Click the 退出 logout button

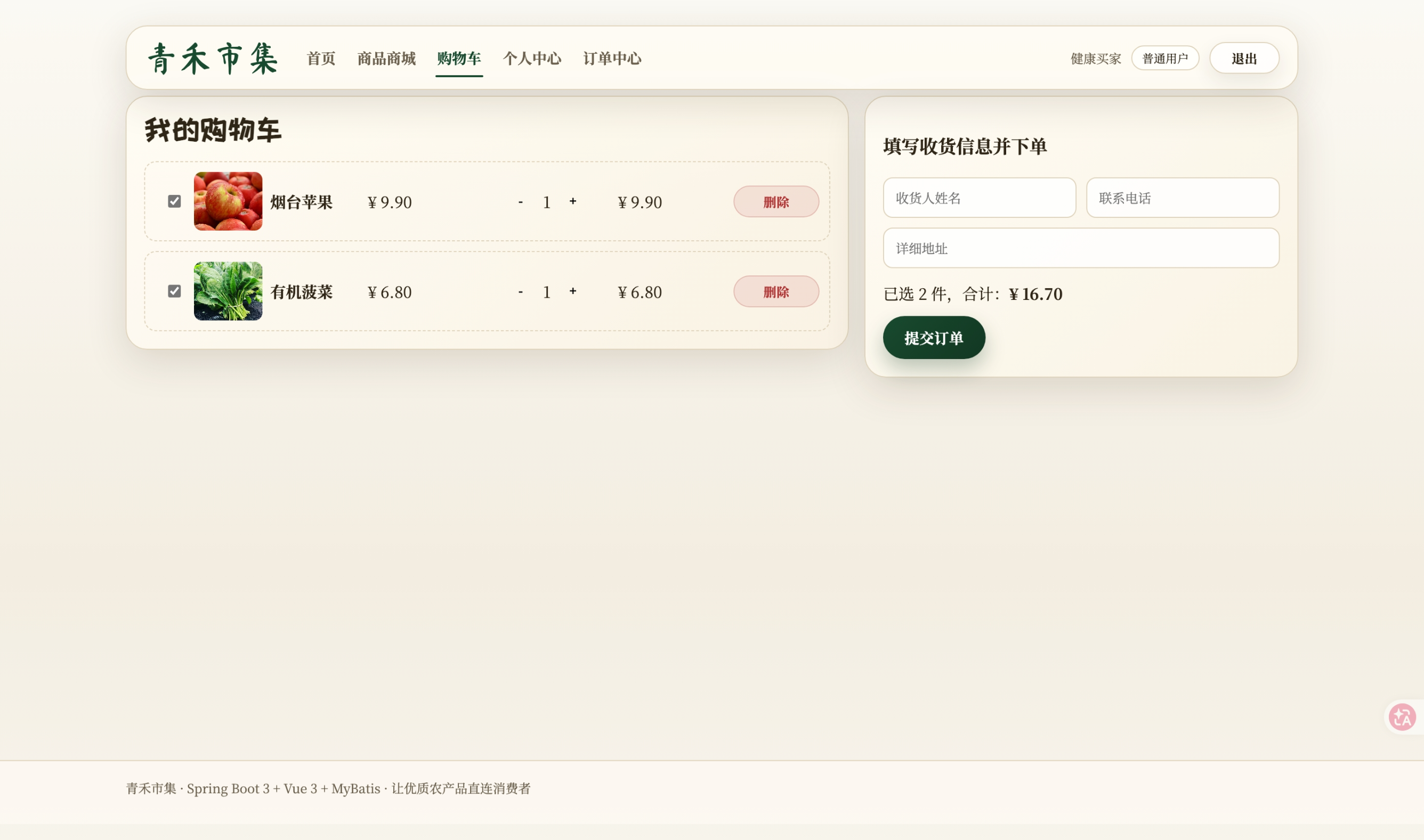[x=1244, y=58]
